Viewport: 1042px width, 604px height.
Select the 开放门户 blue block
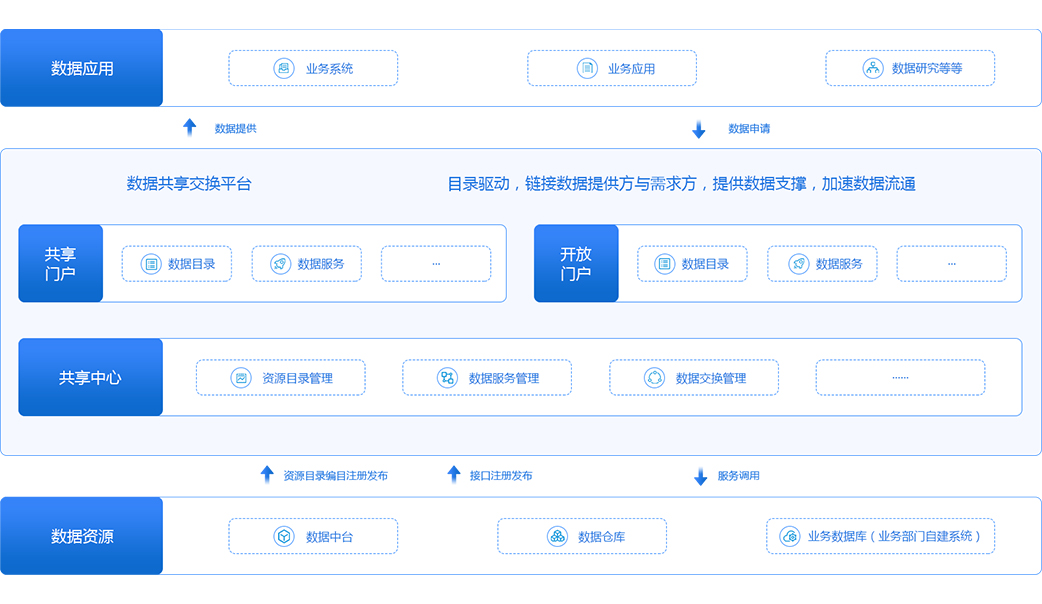(576, 264)
